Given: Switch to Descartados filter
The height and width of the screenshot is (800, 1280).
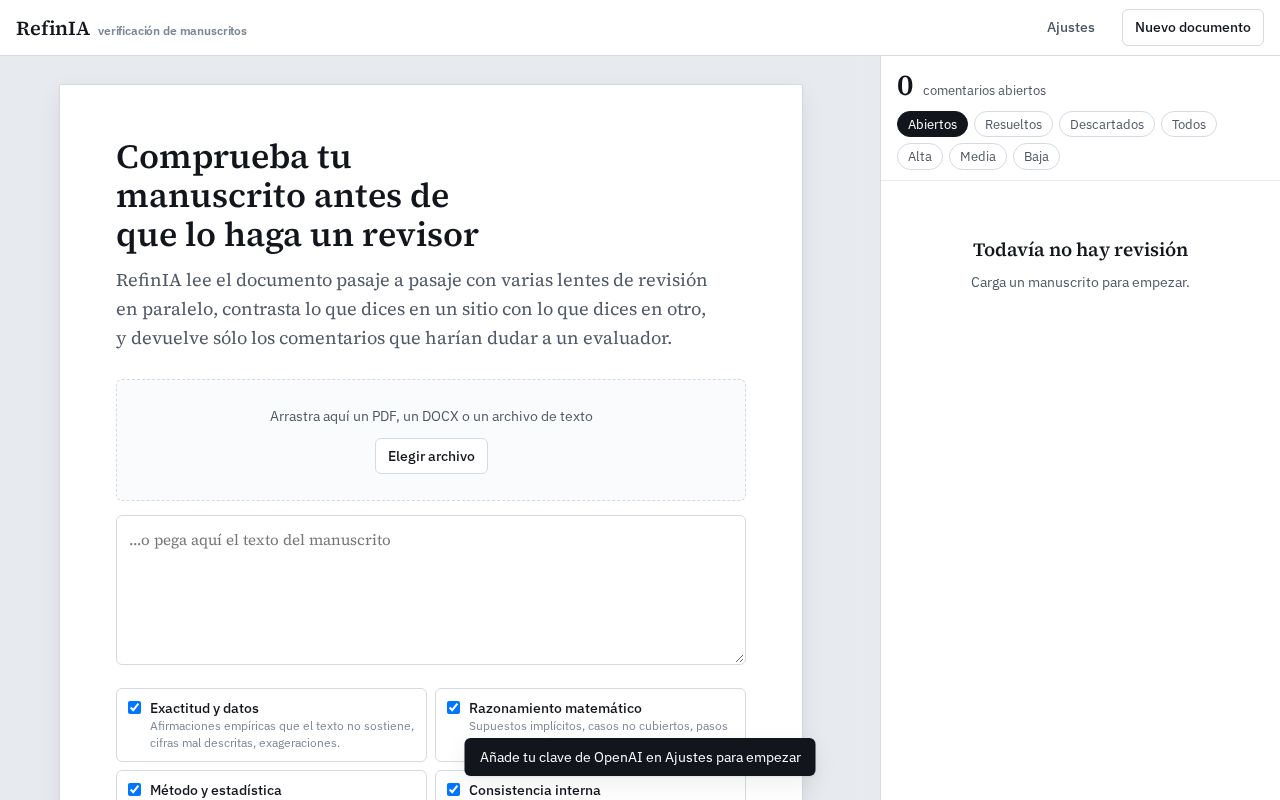Looking at the screenshot, I should [1106, 124].
